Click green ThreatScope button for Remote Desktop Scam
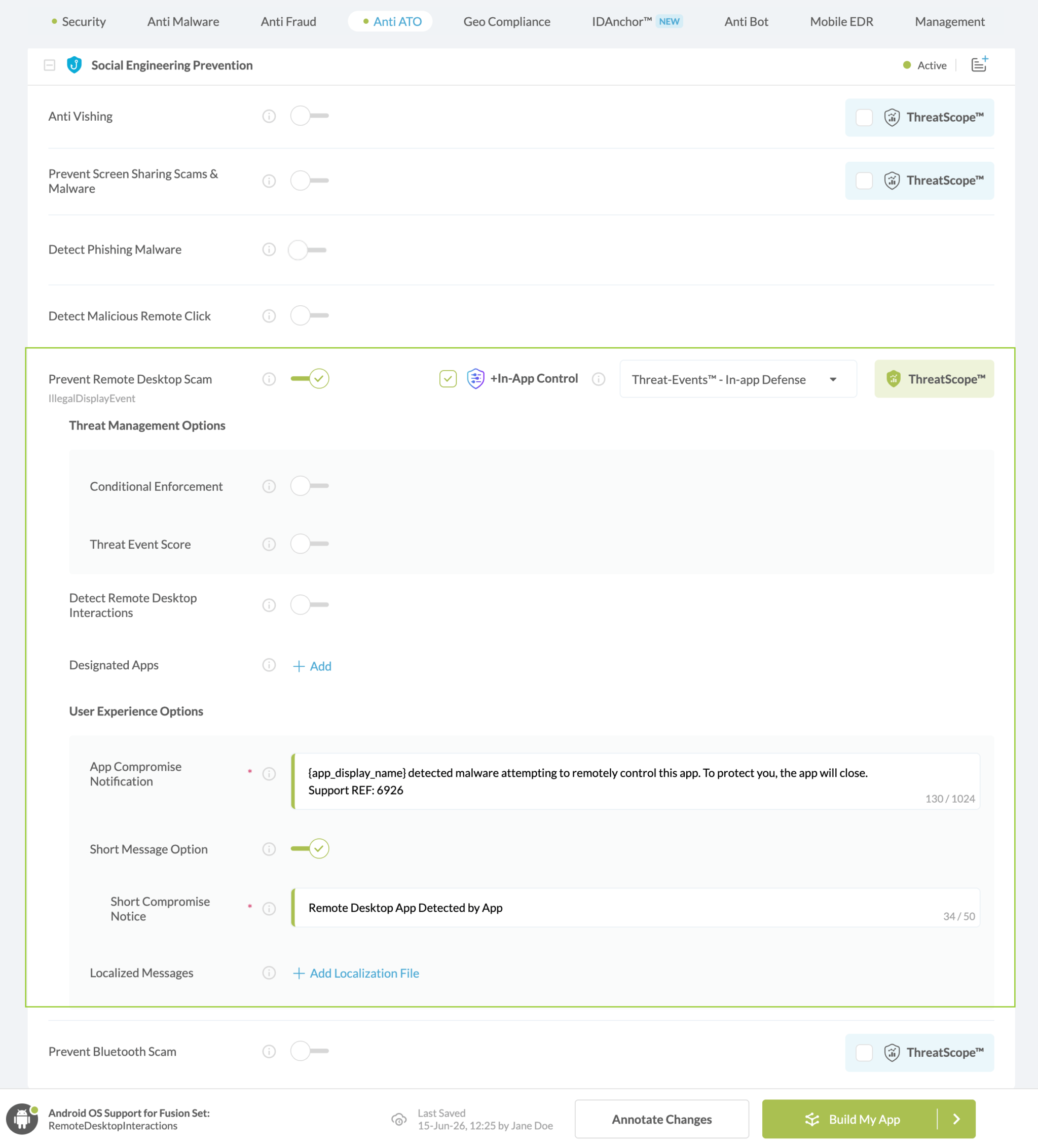1038x1148 pixels. 934,379
